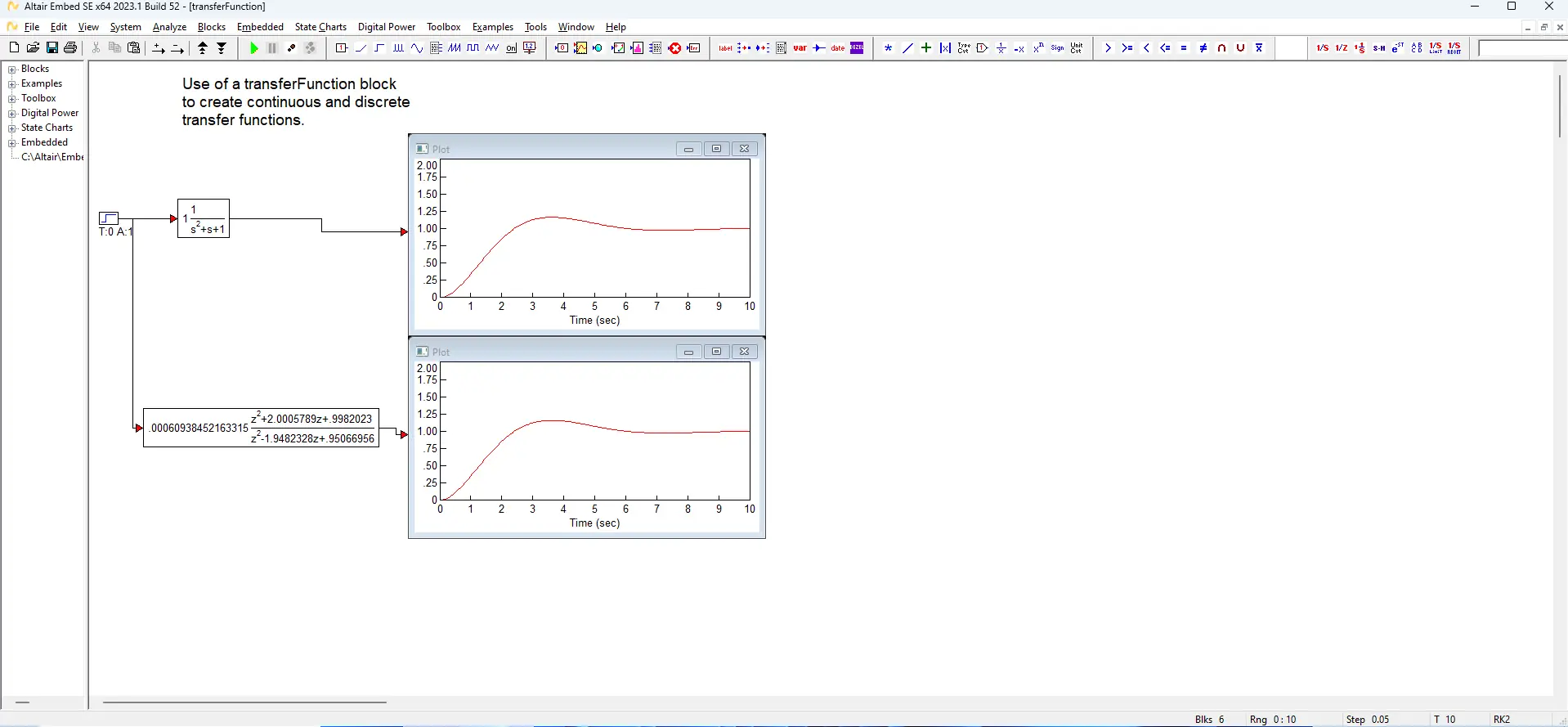Open the Tools menu
The image size is (1568, 727).
535,27
